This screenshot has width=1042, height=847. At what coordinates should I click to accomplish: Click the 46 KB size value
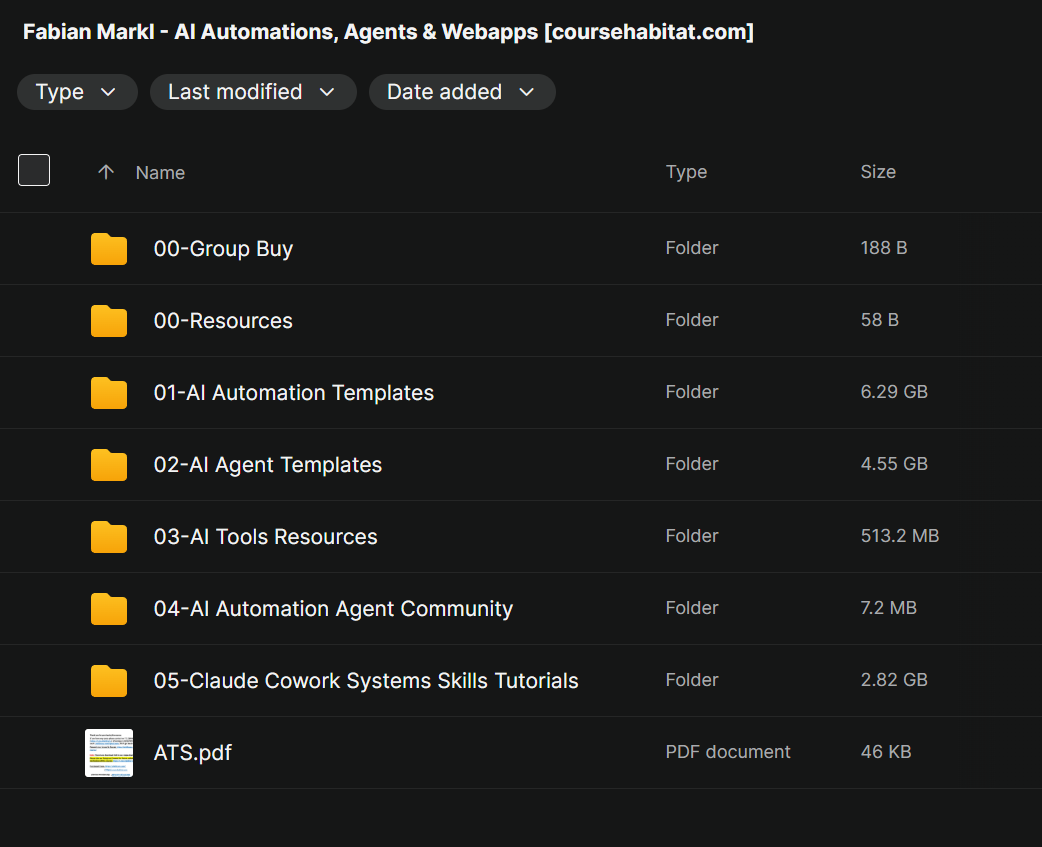click(x=886, y=752)
